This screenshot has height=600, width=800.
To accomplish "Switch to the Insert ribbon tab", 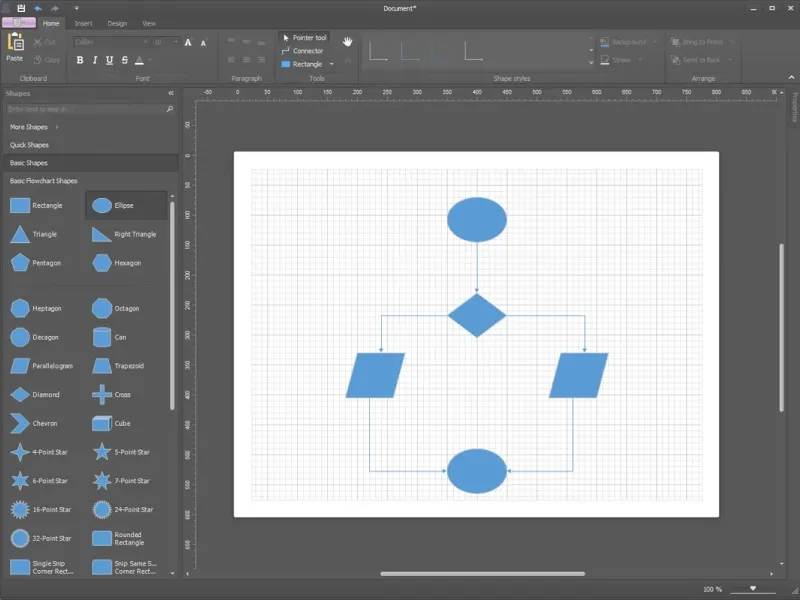I will (83, 23).
